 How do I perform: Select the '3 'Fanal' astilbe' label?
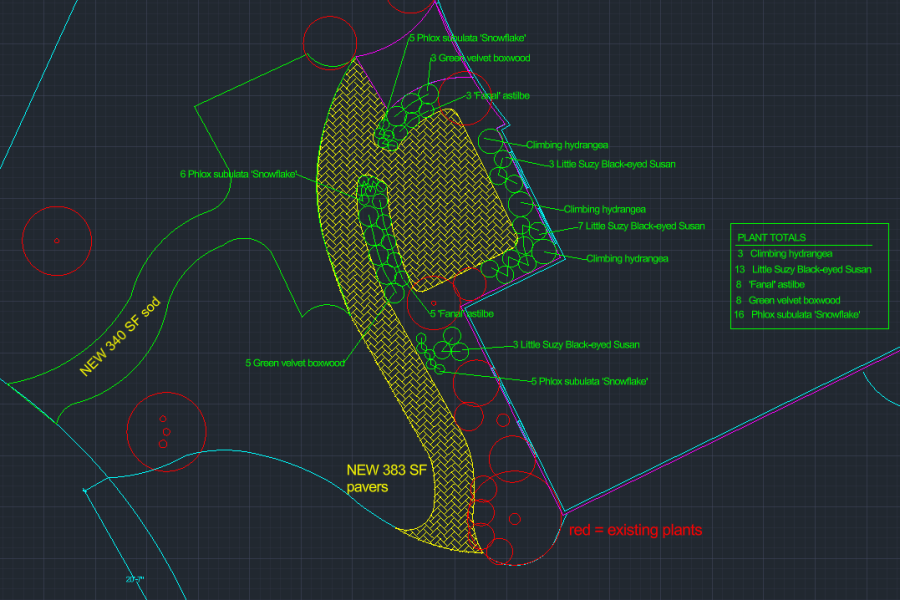coord(498,96)
